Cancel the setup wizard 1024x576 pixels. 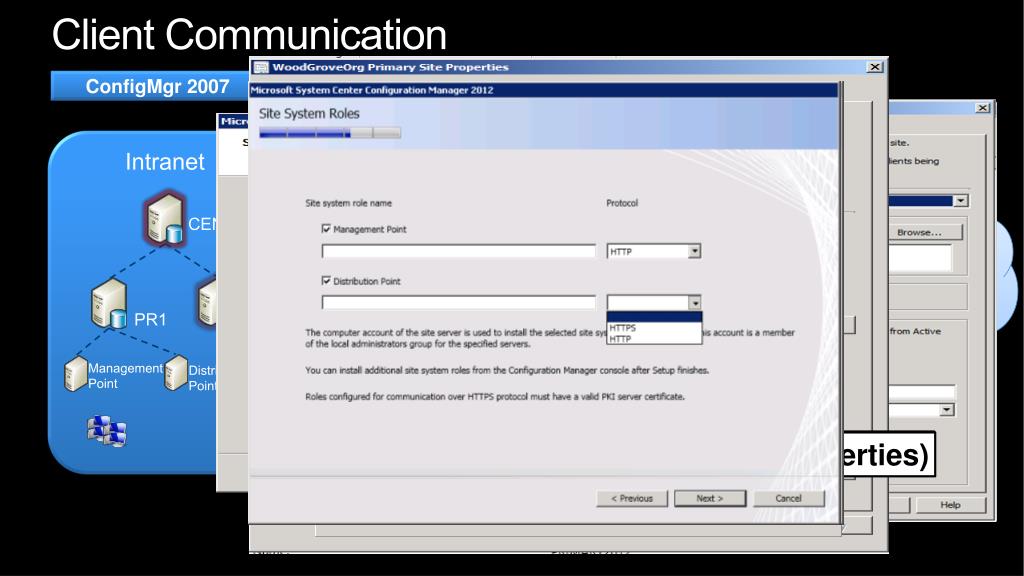coord(789,498)
